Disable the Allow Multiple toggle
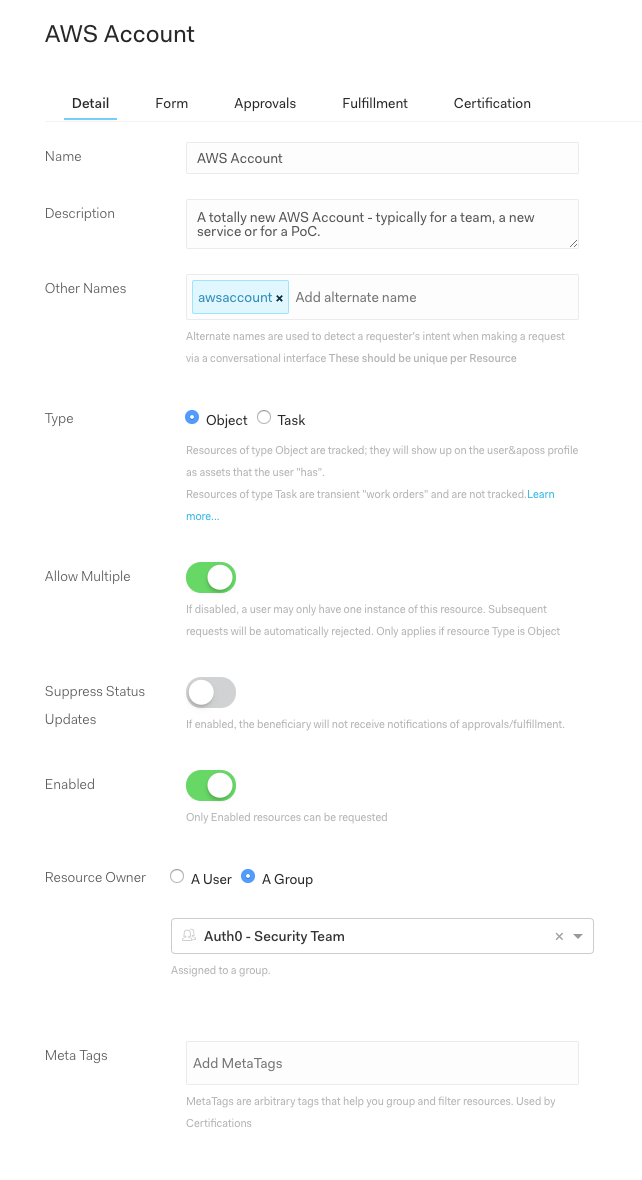 pyautogui.click(x=210, y=577)
